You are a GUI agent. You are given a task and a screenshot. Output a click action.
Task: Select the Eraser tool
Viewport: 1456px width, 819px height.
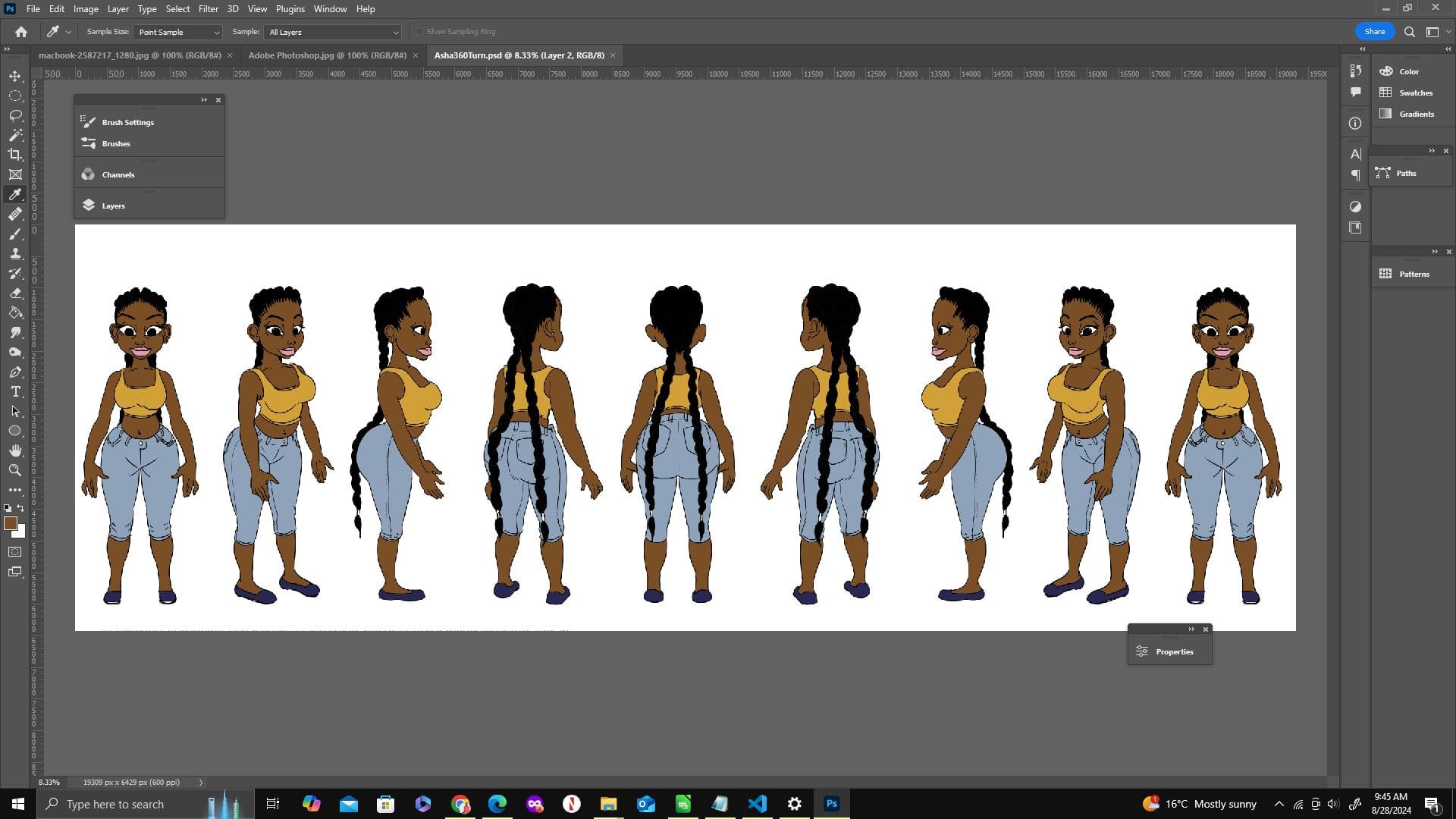click(x=15, y=293)
